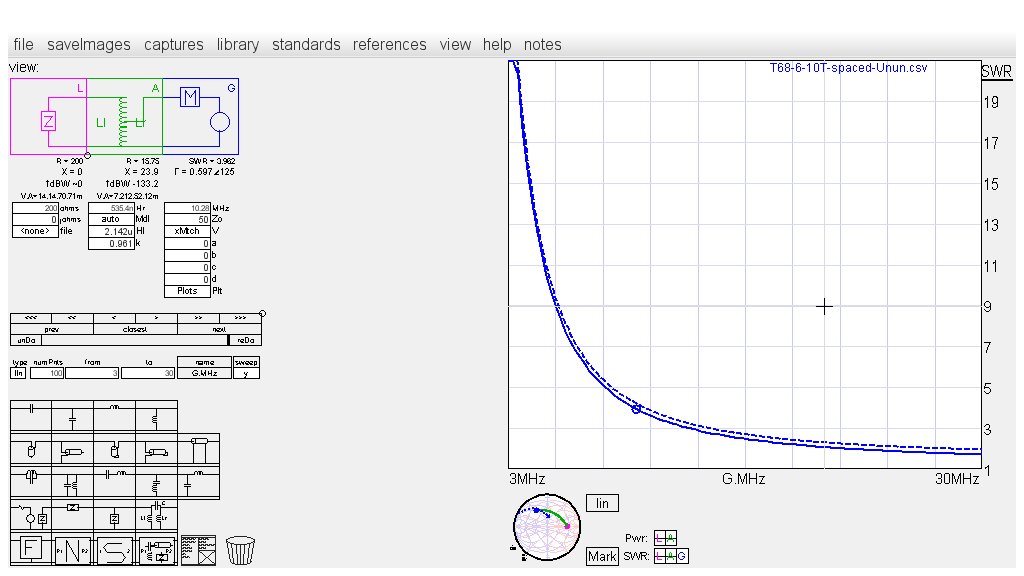The width and height of the screenshot is (1024, 576).
Task: Open the saveImages menu
Action: coord(89,44)
